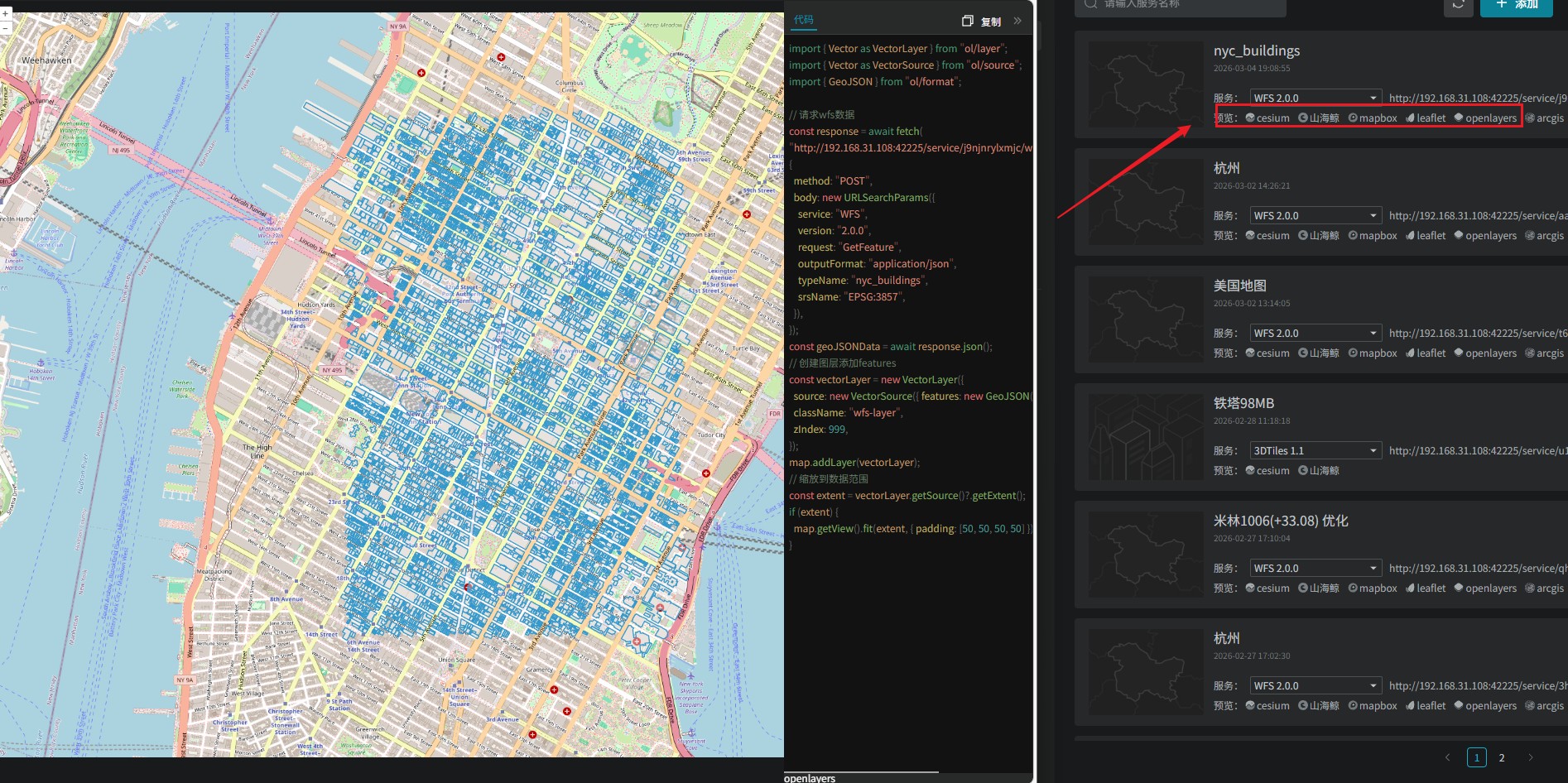The image size is (1568, 783).
Task: Preview 美国地图 with arcgis
Action: 1545,353
